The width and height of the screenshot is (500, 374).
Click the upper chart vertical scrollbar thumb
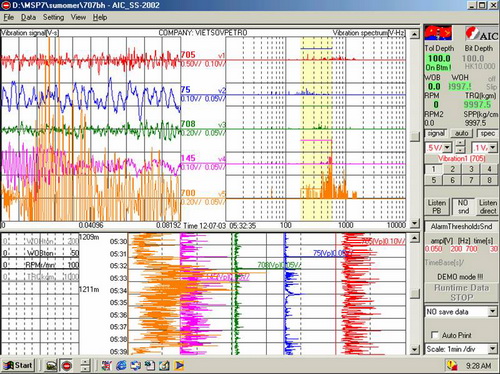[414, 136]
